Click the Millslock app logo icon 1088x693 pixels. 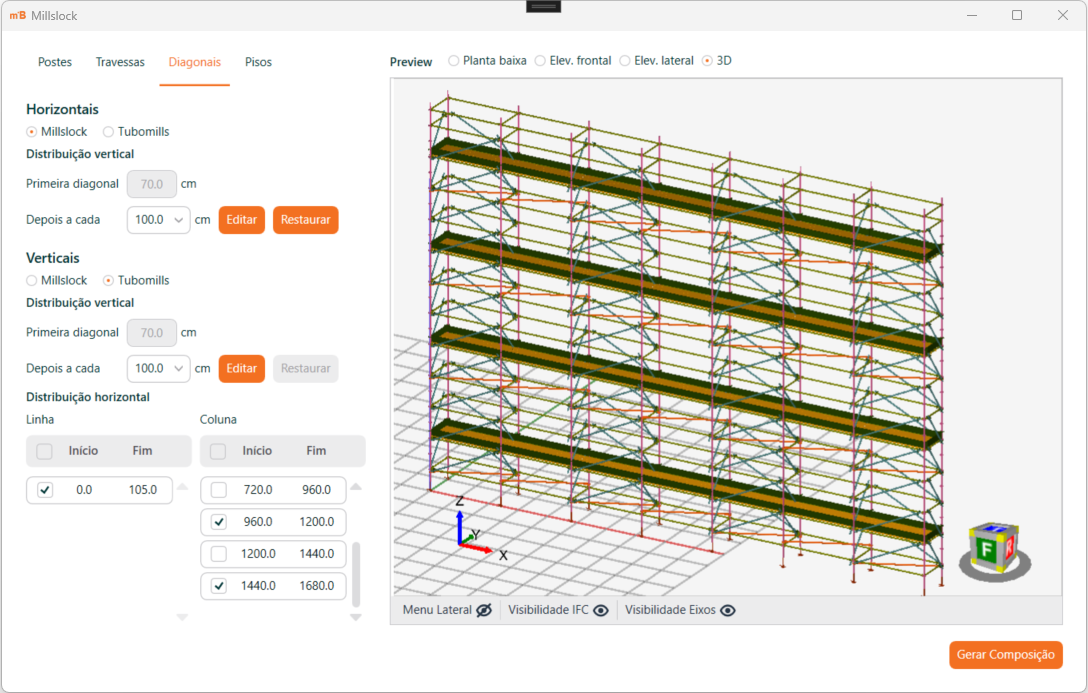pos(16,16)
